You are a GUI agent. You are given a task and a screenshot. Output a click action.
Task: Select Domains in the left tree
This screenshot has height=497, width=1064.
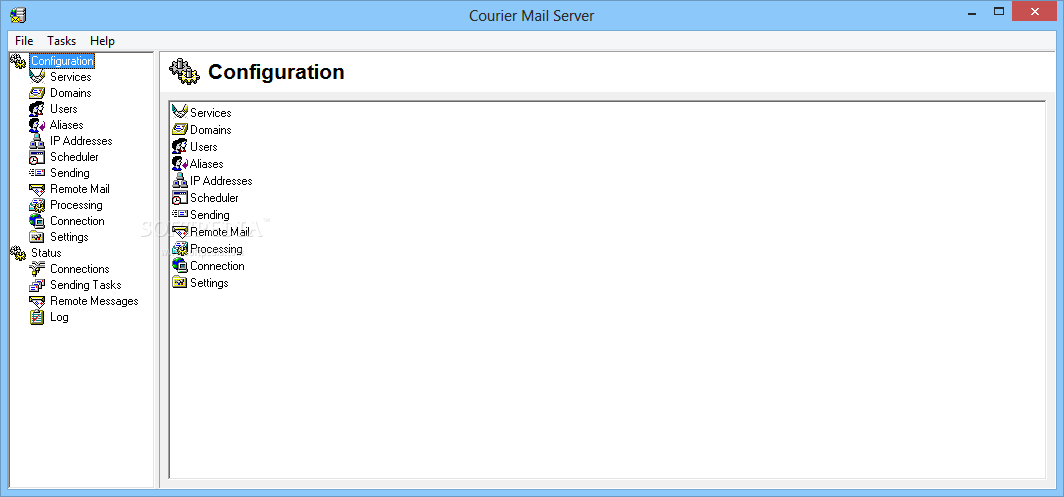coord(71,93)
